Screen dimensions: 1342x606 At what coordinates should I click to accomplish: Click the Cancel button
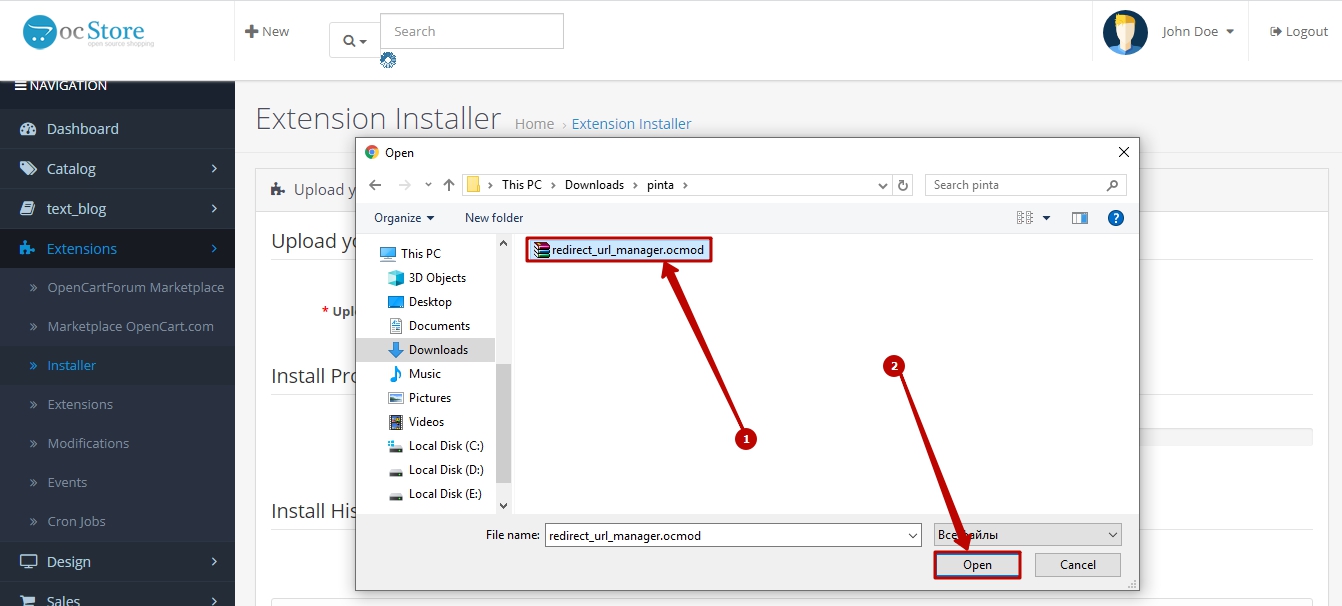click(1077, 565)
